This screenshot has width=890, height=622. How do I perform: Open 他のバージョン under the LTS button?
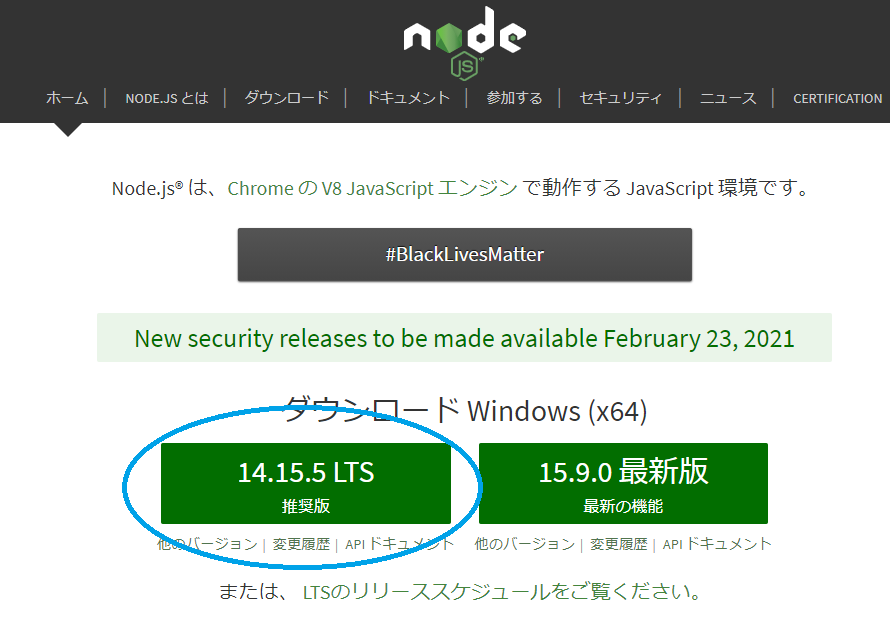pos(207,544)
